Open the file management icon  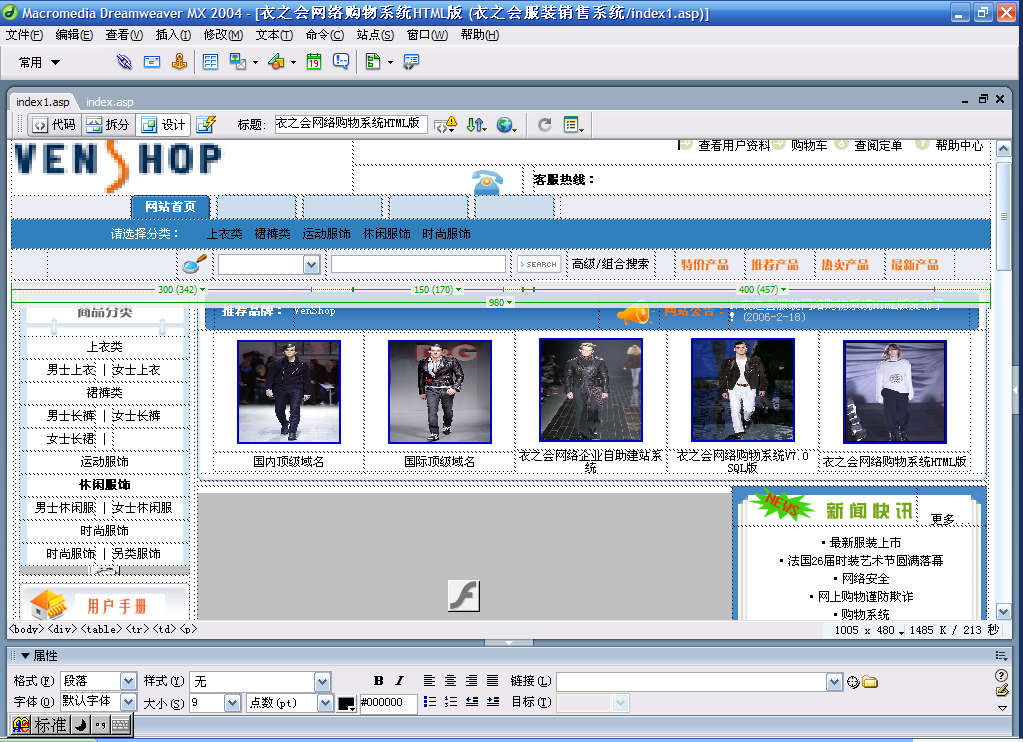pos(476,125)
